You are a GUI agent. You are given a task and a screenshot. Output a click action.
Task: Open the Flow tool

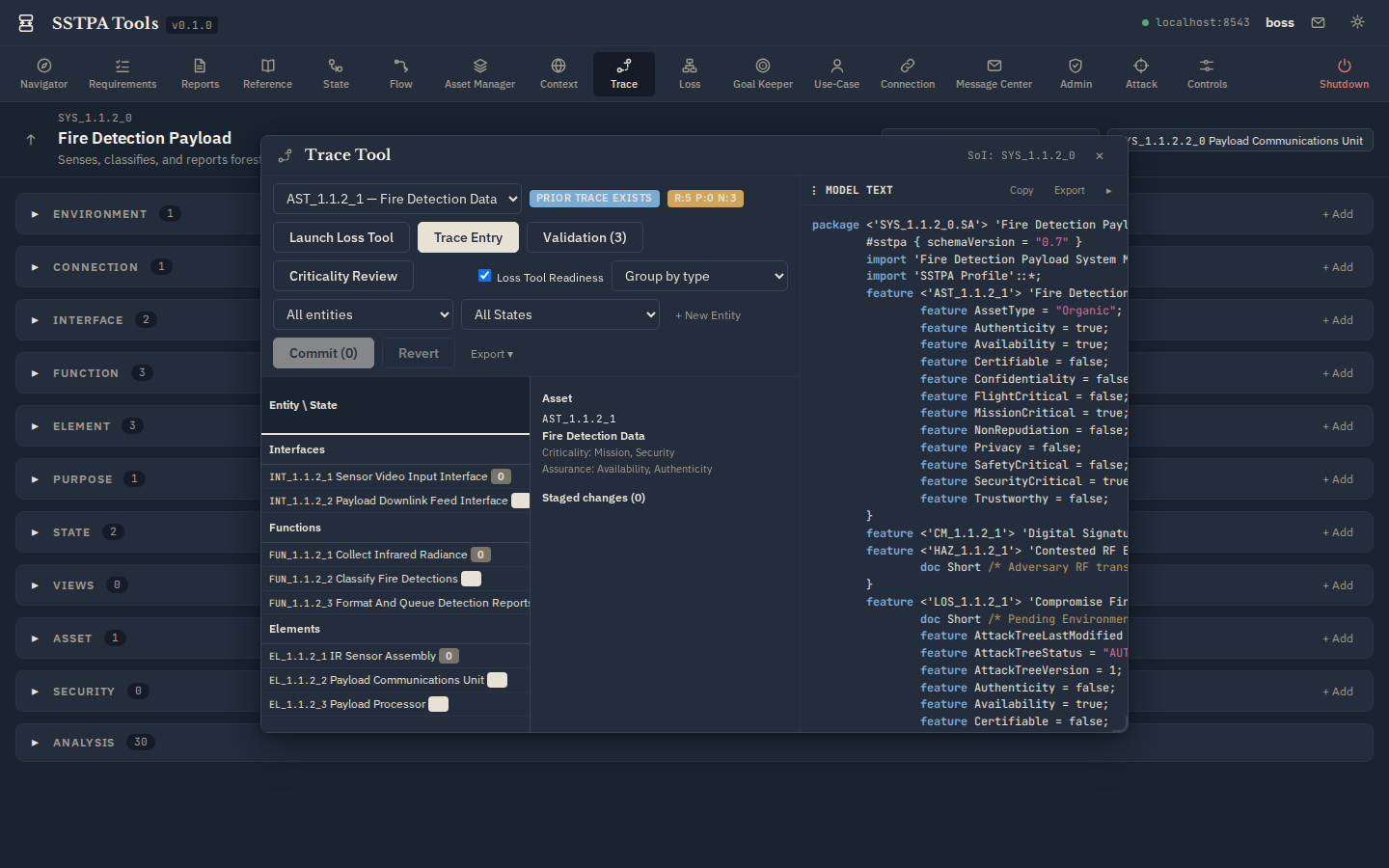pos(401,74)
